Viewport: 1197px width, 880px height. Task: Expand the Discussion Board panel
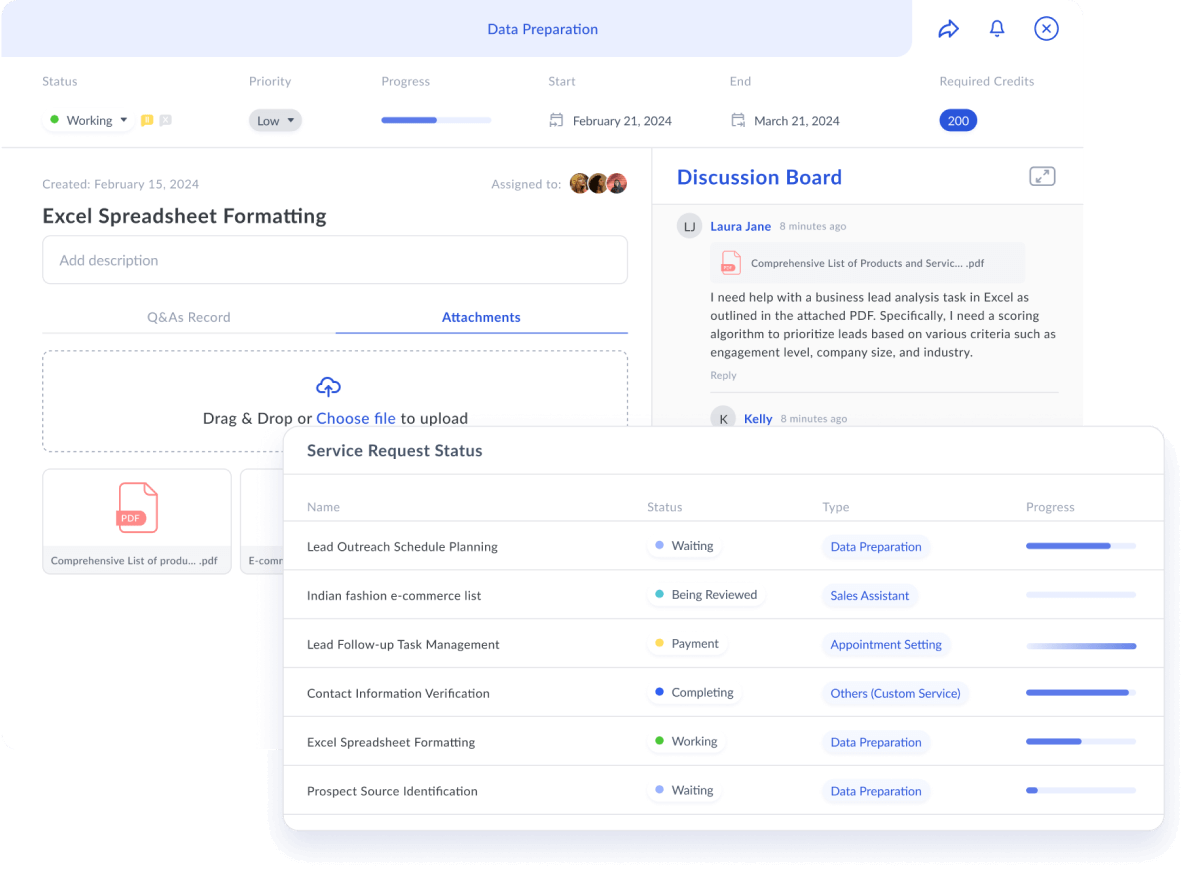pyautogui.click(x=1042, y=177)
